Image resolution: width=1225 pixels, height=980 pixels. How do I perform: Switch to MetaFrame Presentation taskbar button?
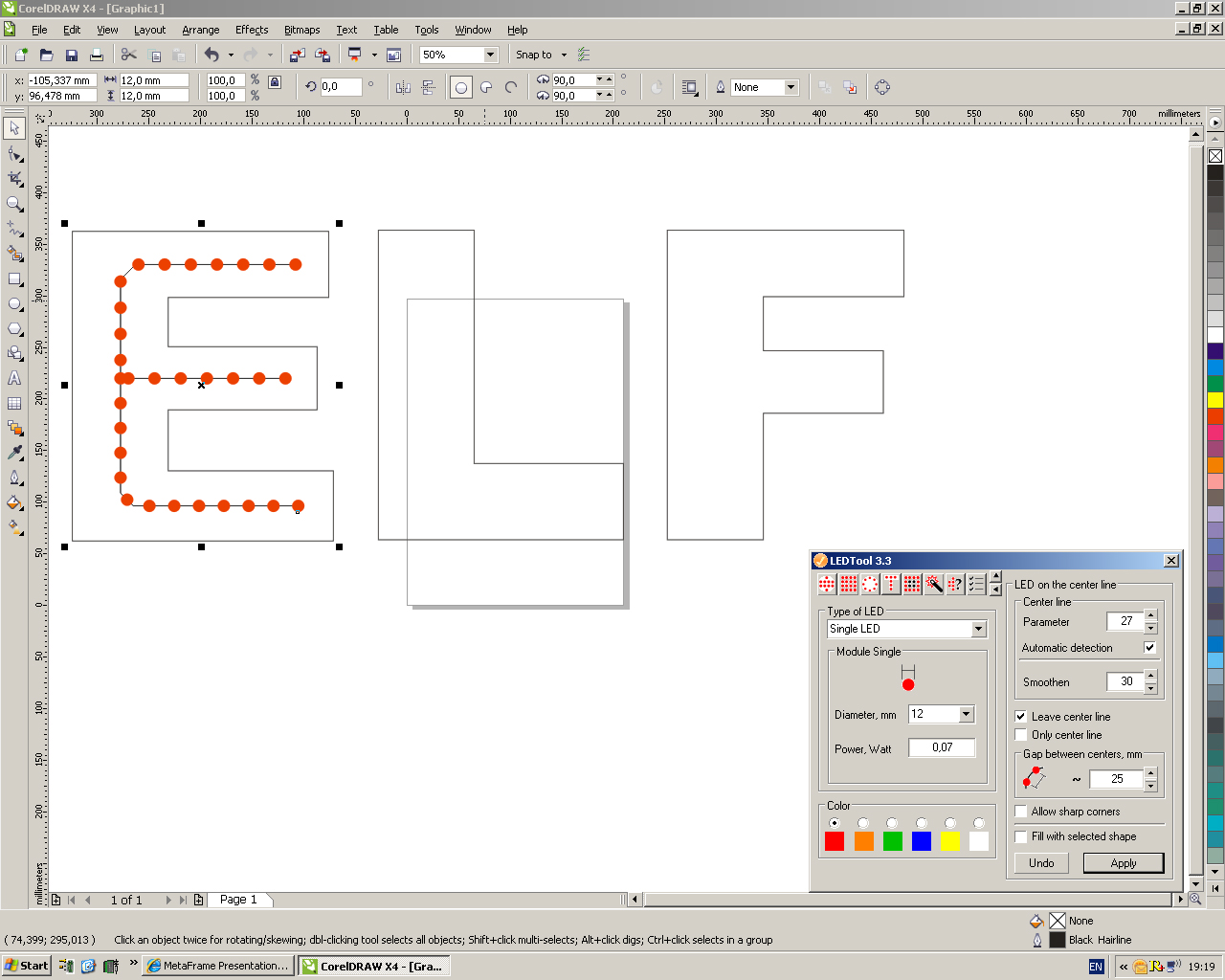217,966
